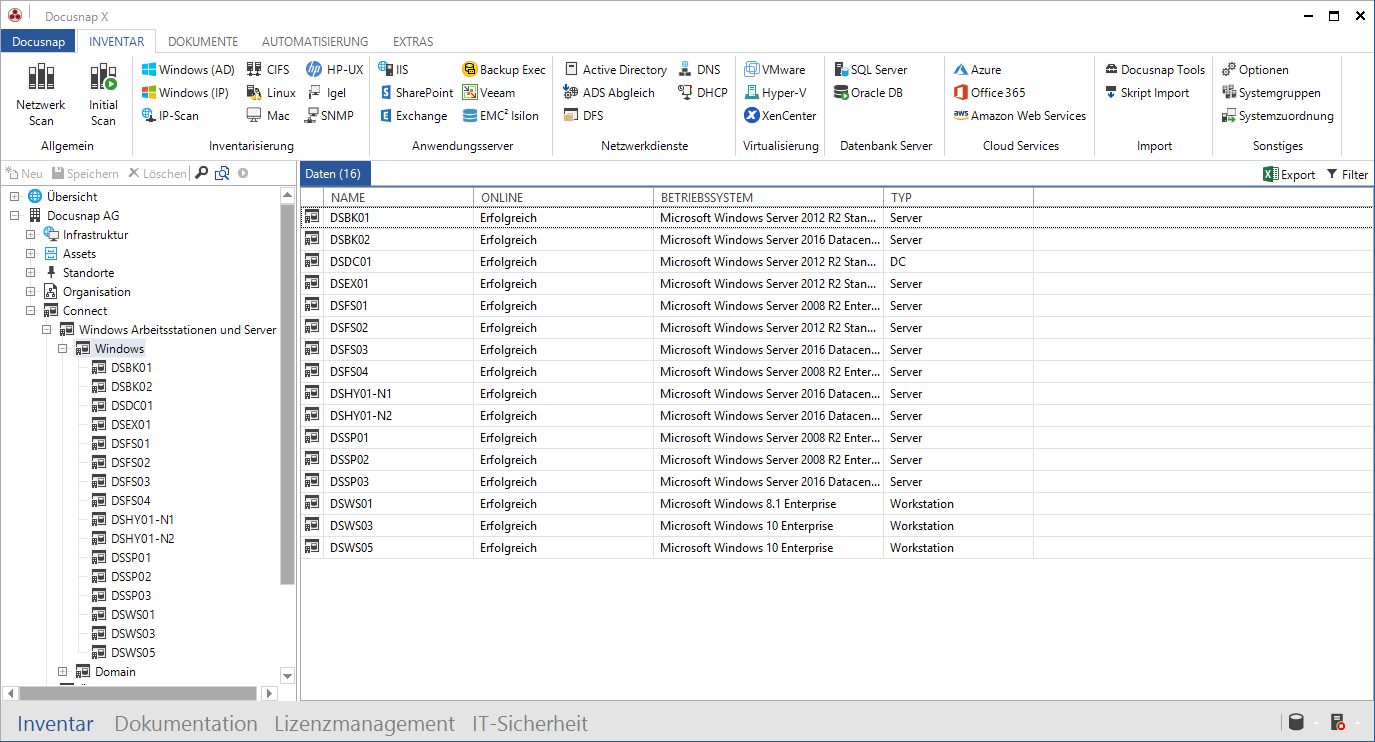Select Backup Exec scan
The image size is (1375, 742).
coord(504,70)
